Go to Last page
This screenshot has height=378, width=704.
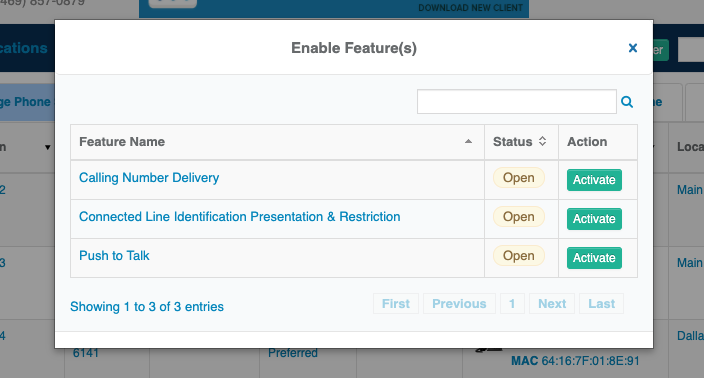pyautogui.click(x=602, y=304)
